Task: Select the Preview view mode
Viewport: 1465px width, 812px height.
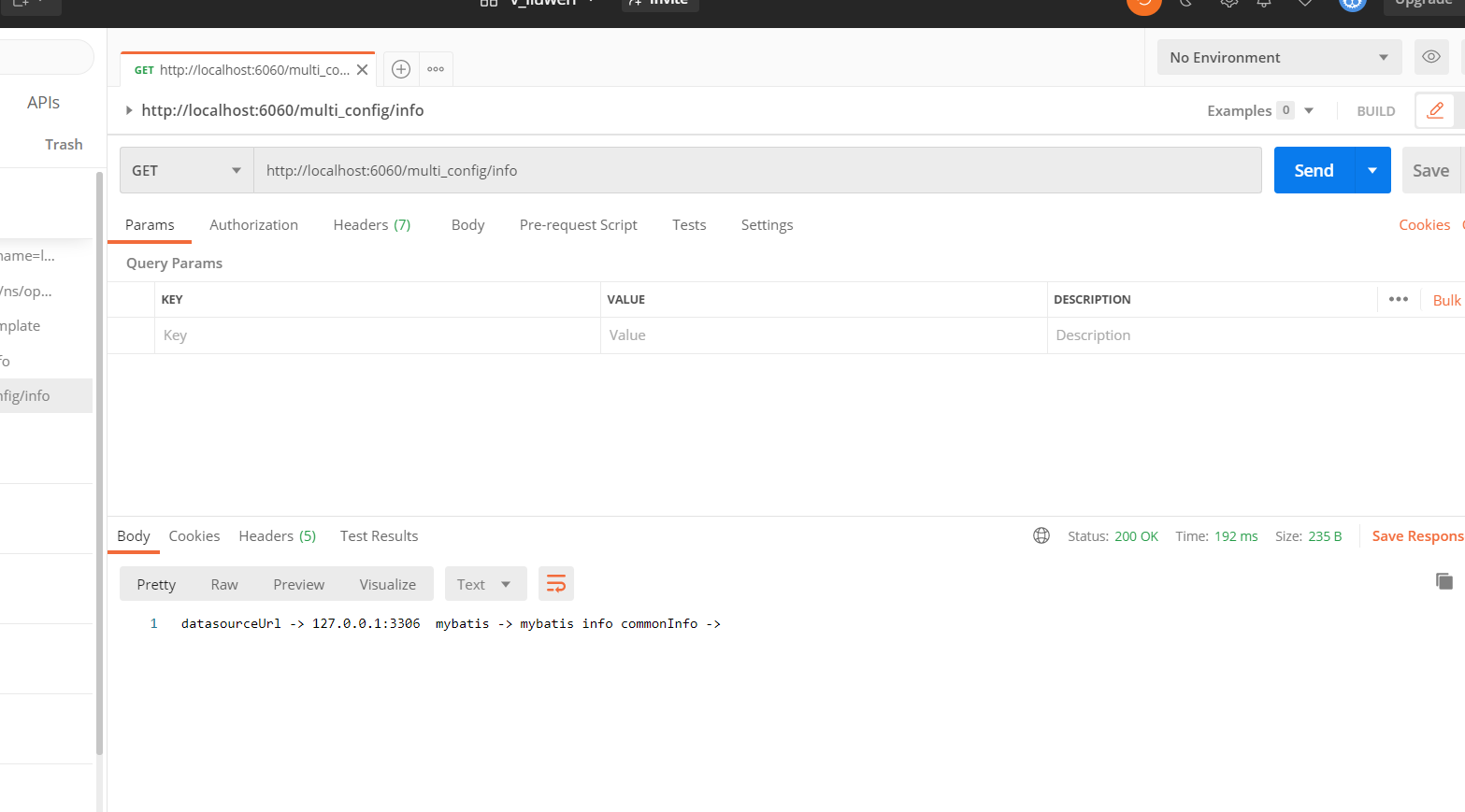Action: click(x=299, y=584)
